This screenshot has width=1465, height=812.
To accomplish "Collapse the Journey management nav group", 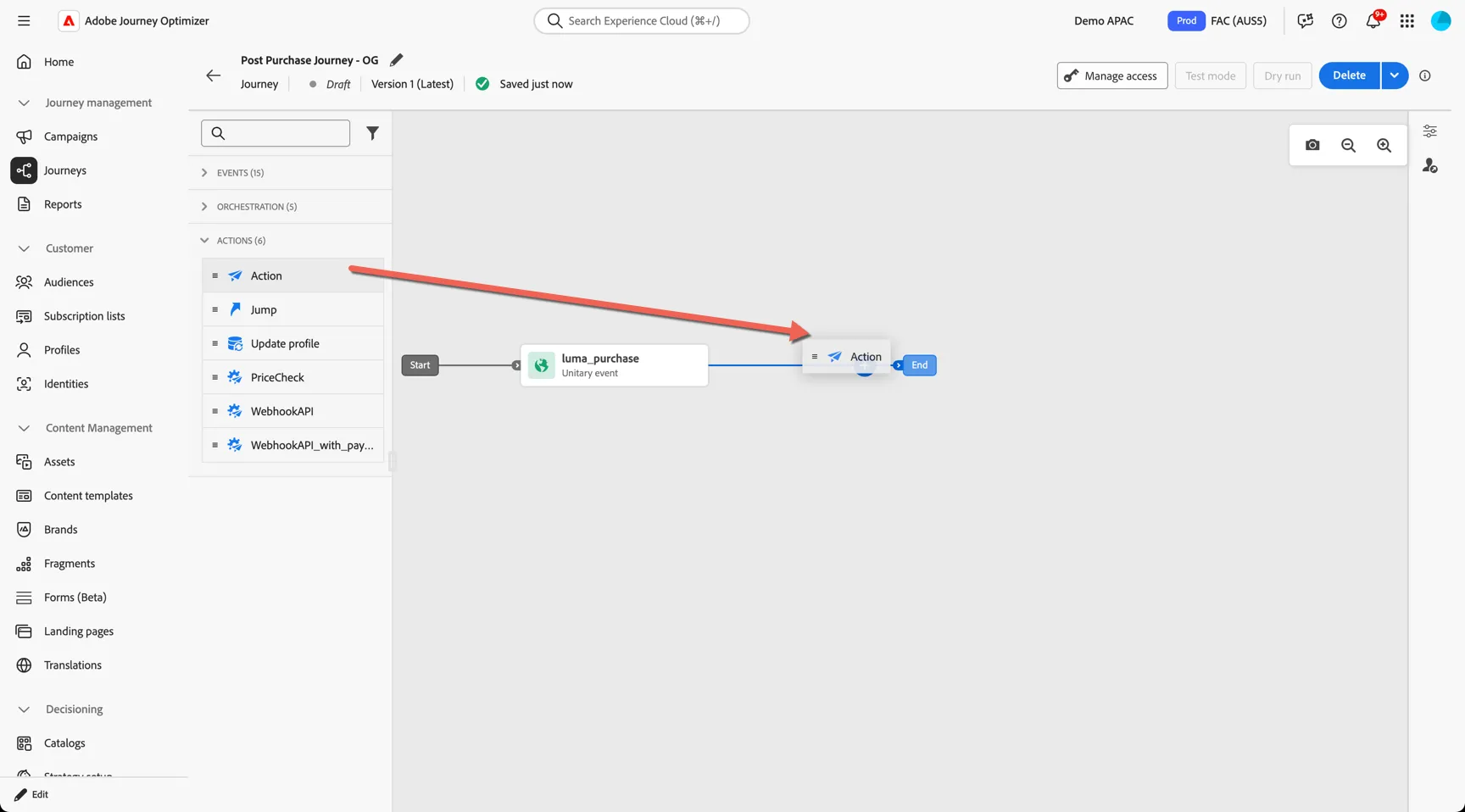I will click(24, 103).
